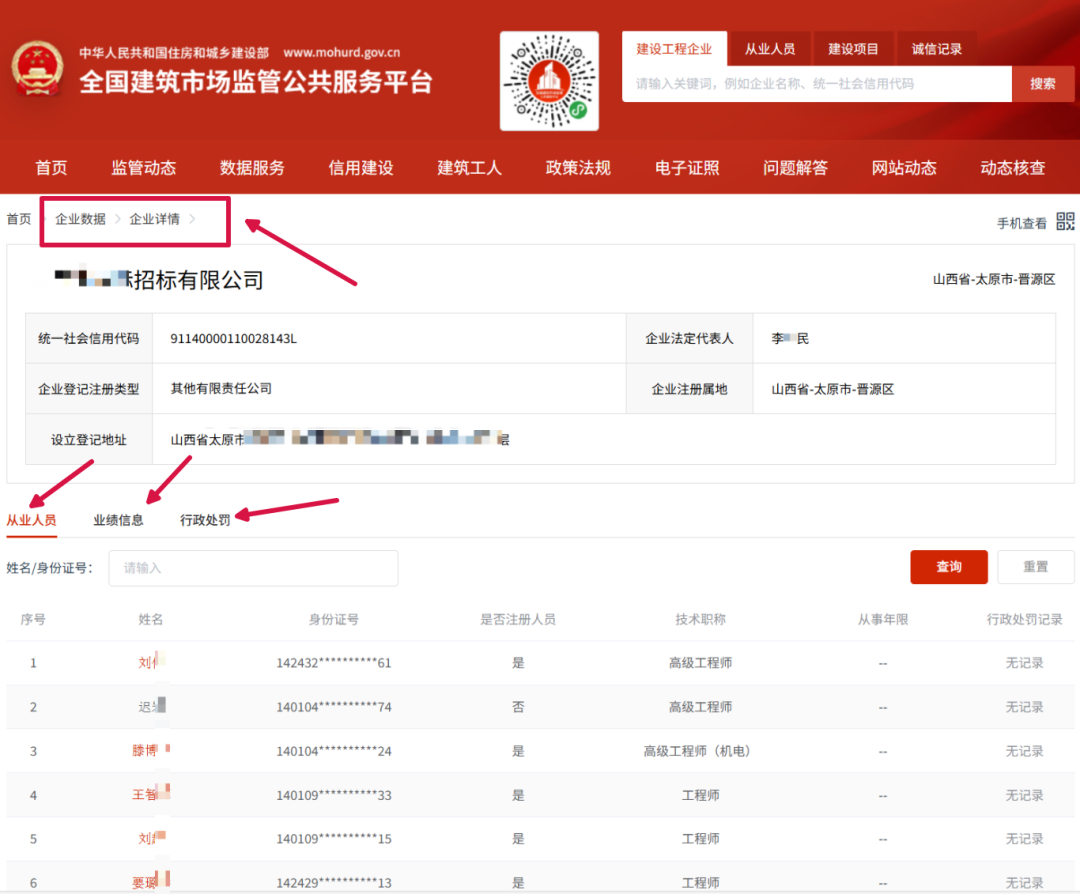Screen dimensions: 1080x894
Task: Open 监管动态 navigation item
Action: [143, 167]
